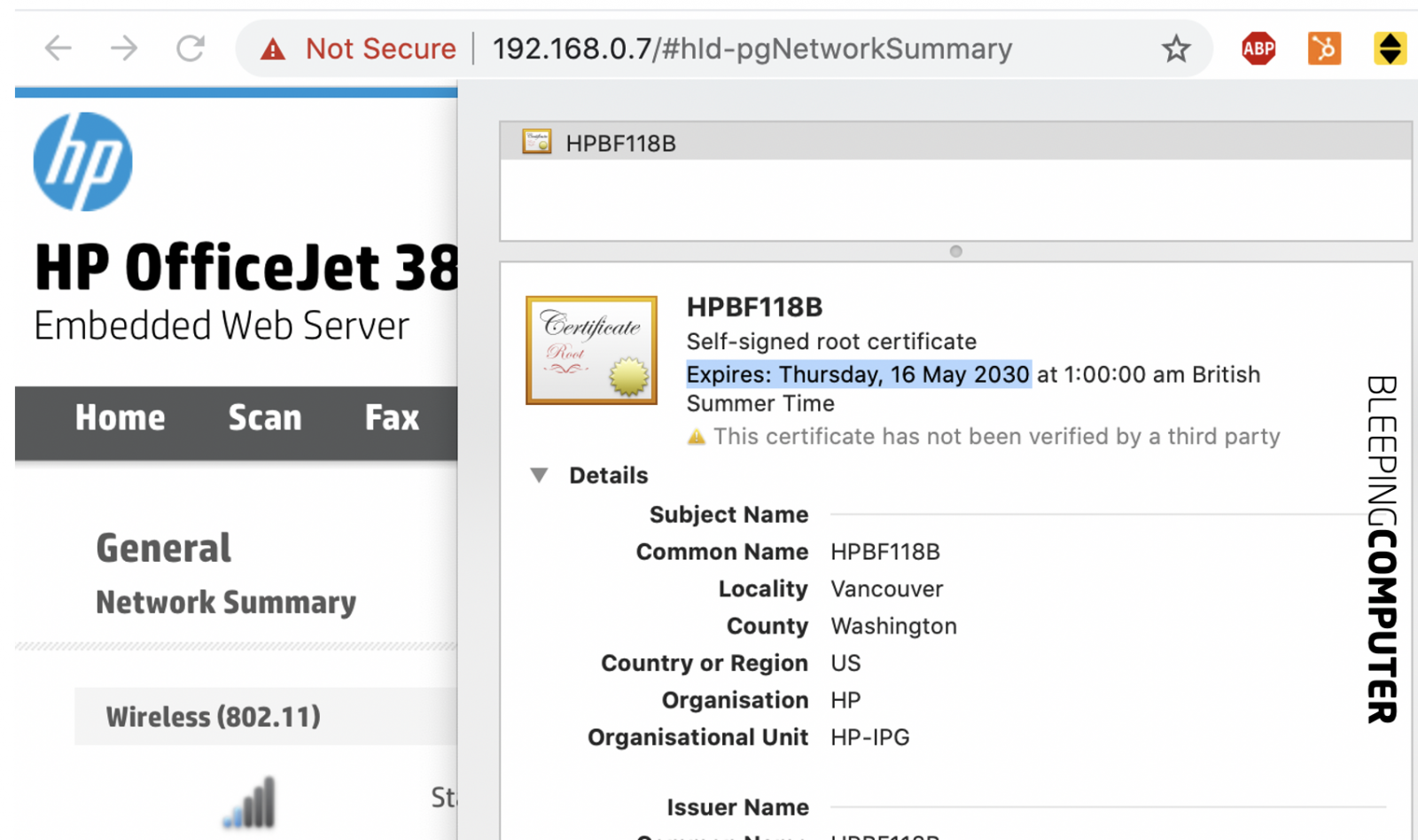Click the bookmark star in the address bar

tap(1175, 49)
